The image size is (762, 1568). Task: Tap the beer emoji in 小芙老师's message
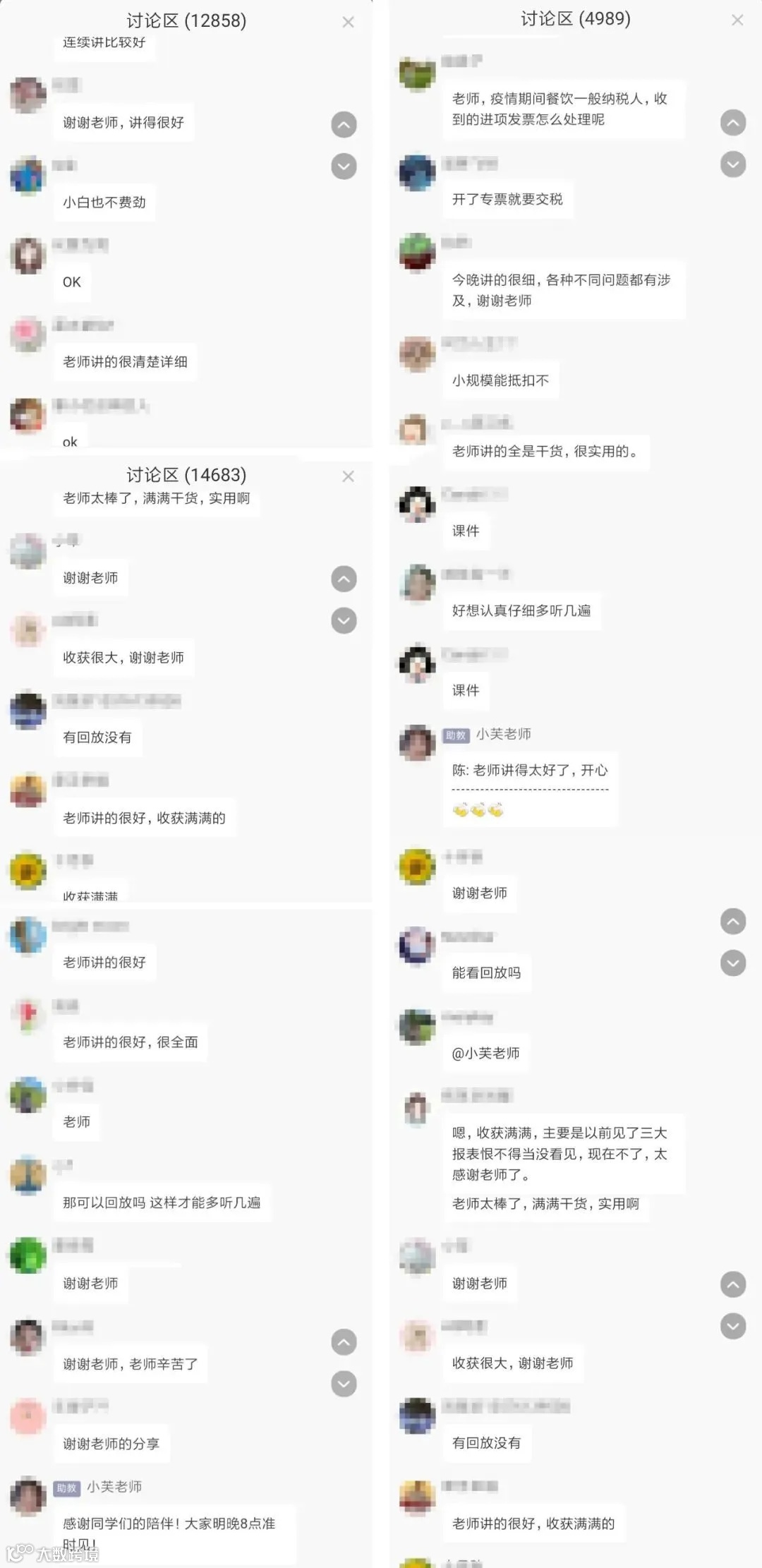point(478,810)
